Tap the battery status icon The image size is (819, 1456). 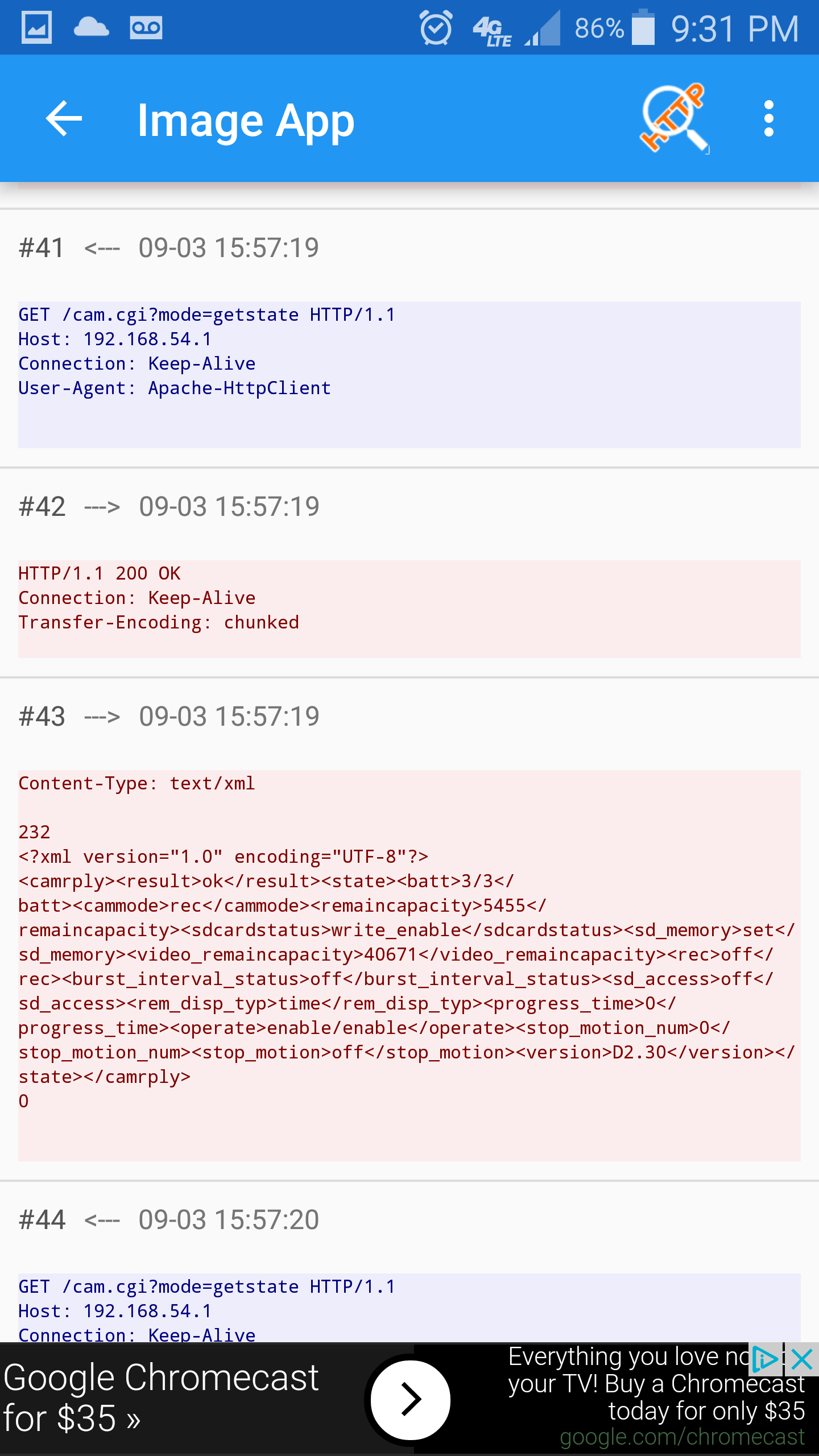[643, 27]
